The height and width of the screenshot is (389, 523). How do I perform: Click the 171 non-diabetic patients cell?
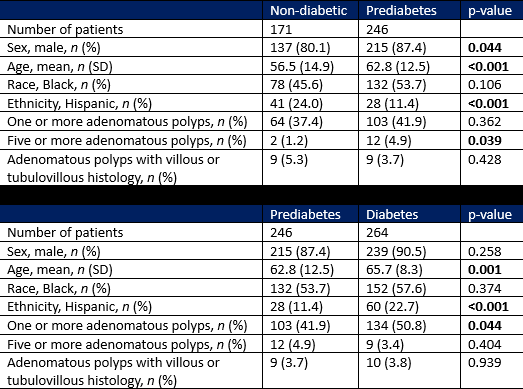pyautogui.click(x=281, y=29)
